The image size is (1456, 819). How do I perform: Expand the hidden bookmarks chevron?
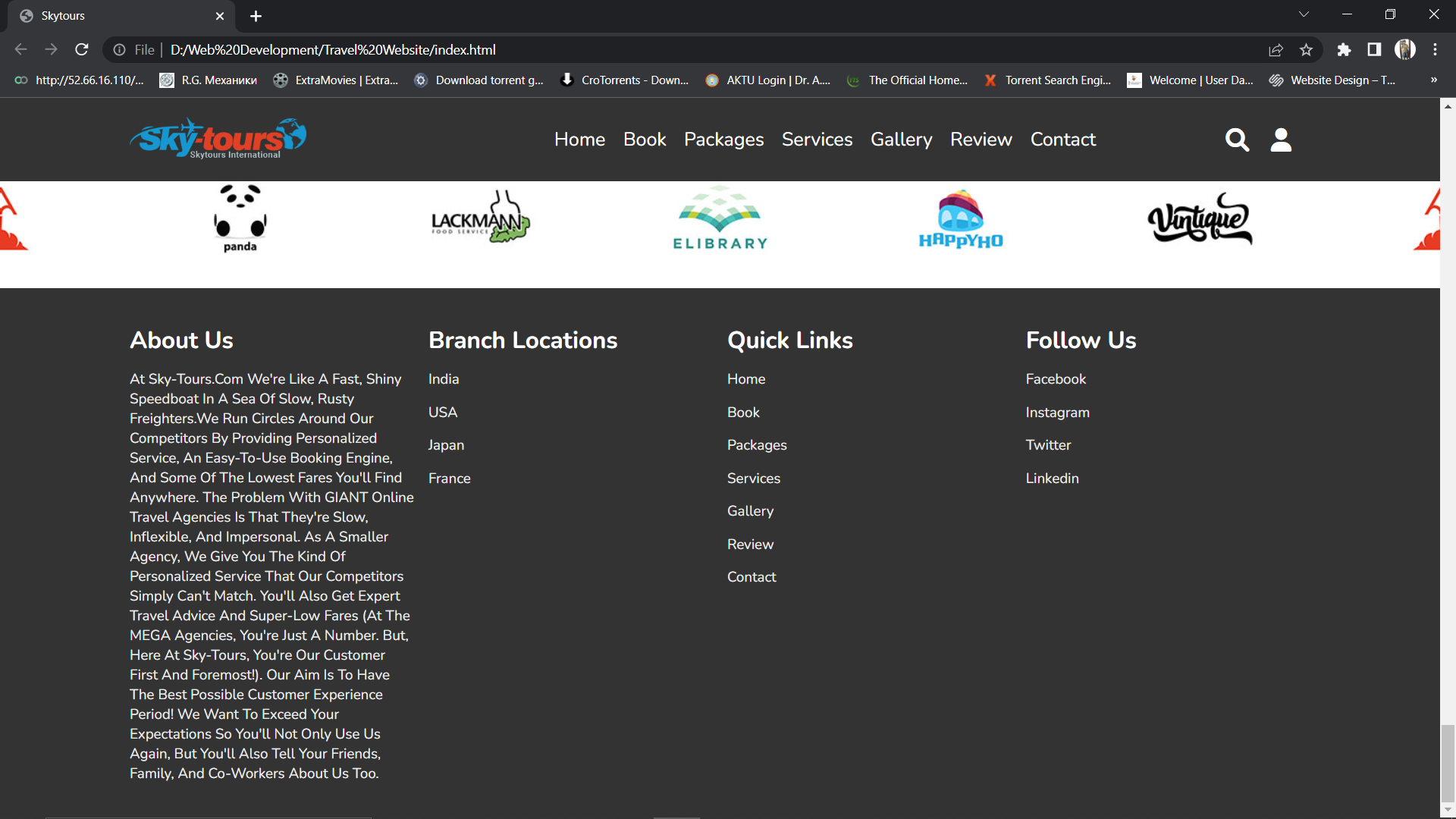point(1433,80)
